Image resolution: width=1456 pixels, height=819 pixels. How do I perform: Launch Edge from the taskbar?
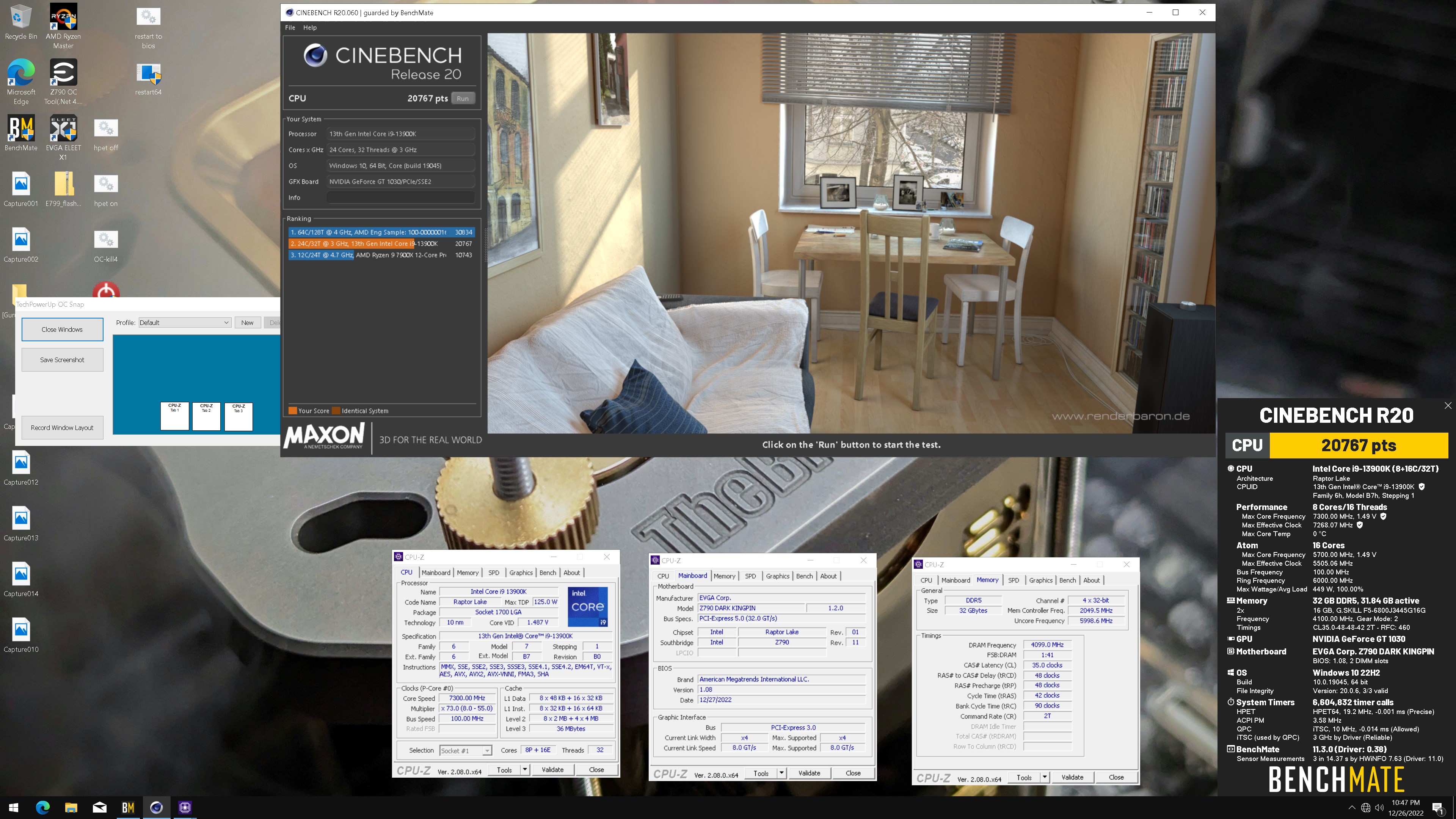(42, 808)
